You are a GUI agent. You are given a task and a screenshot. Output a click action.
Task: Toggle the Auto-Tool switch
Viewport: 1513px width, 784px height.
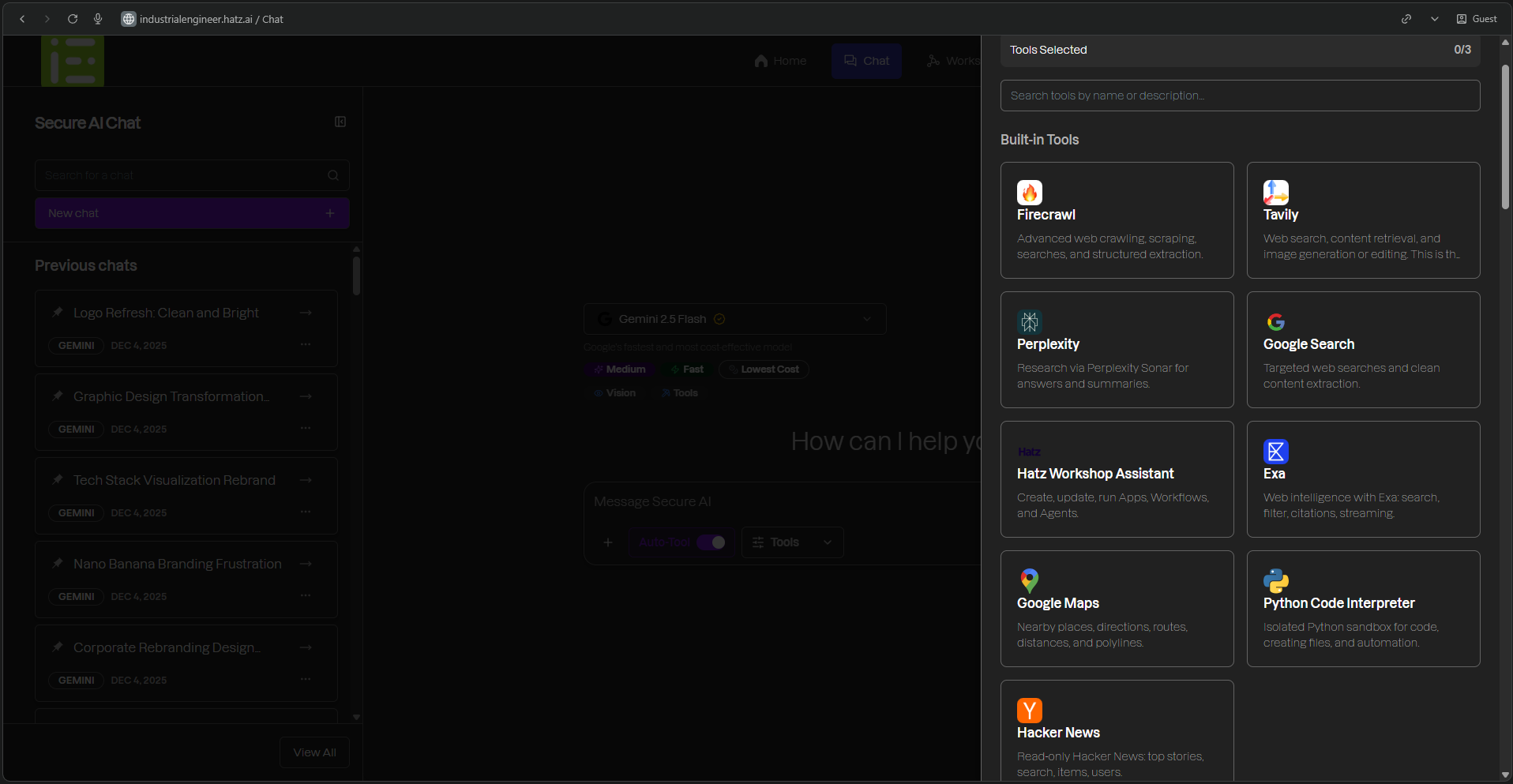711,542
